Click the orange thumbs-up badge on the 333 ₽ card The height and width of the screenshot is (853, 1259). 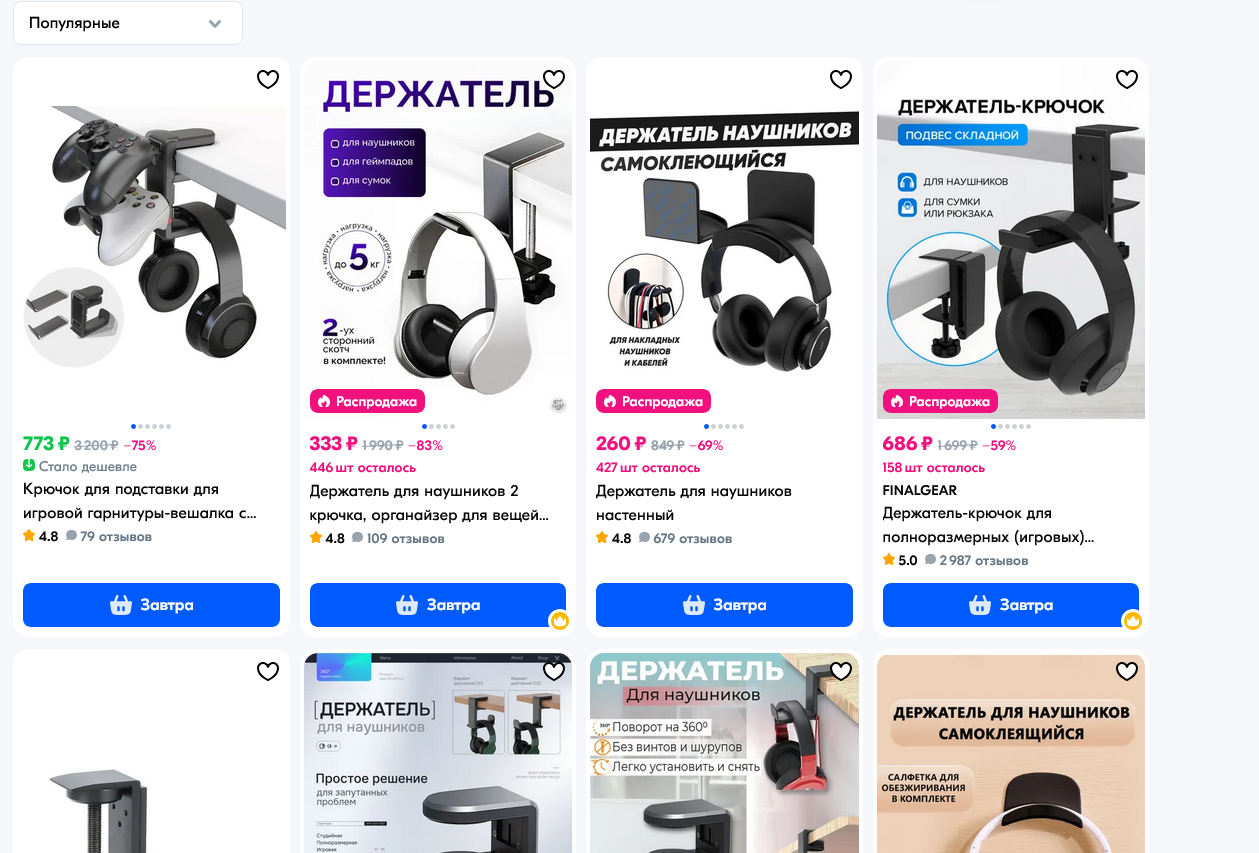[559, 621]
